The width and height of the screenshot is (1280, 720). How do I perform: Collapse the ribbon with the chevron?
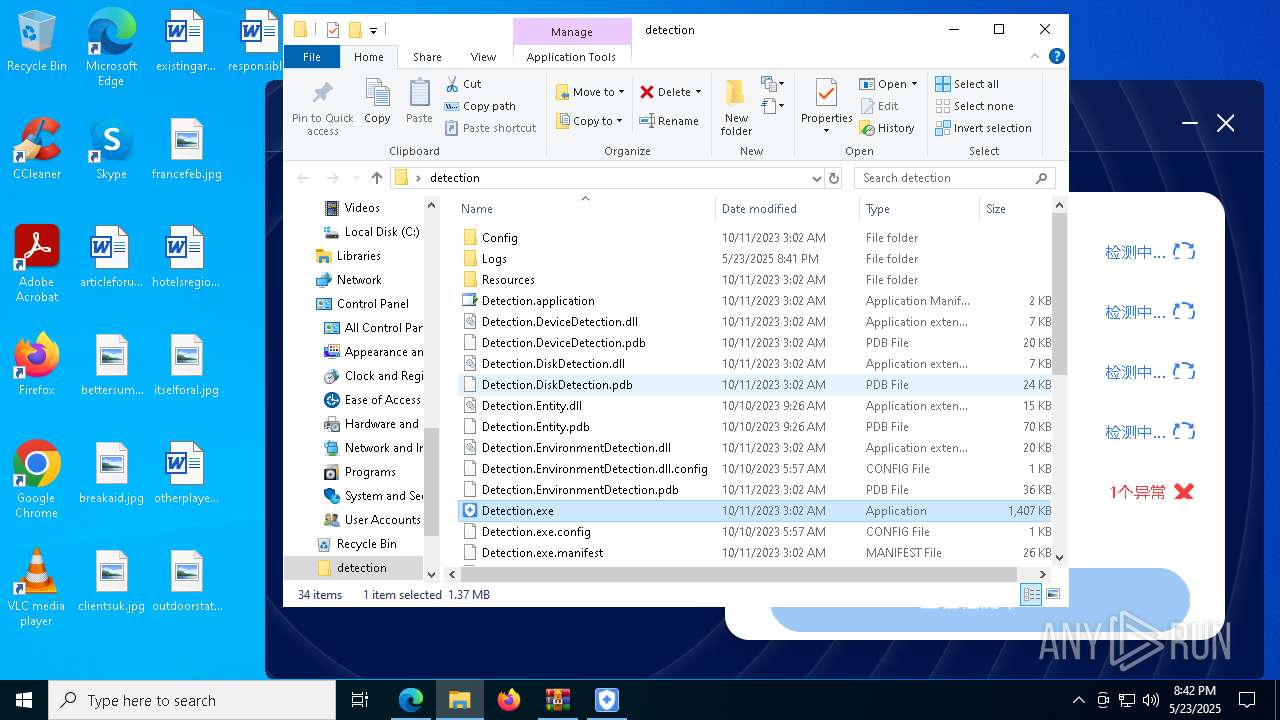click(x=1036, y=57)
